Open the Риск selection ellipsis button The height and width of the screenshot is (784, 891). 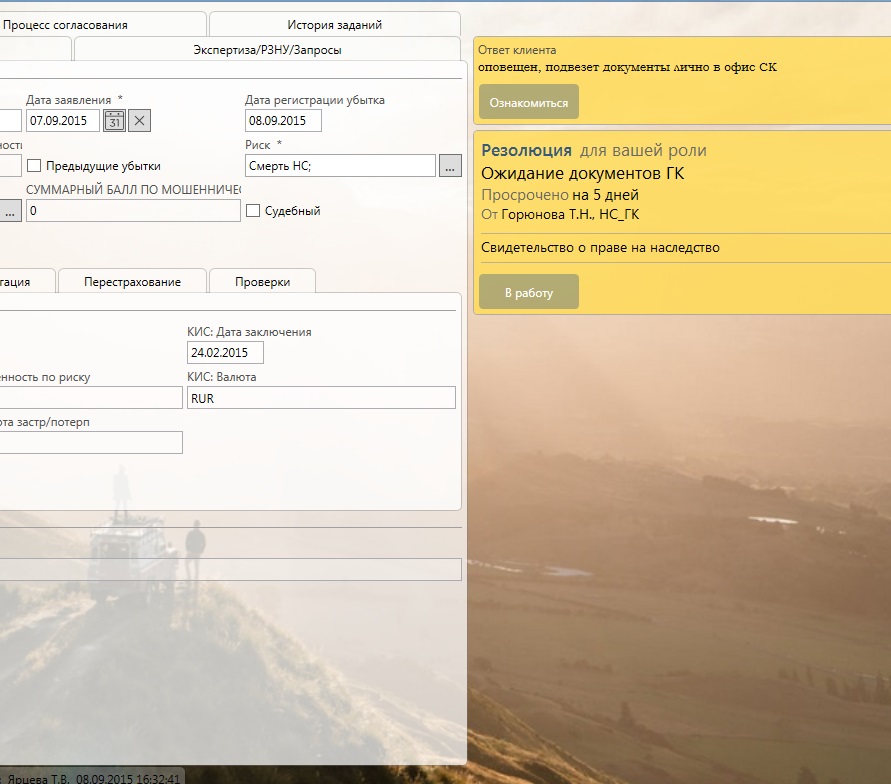click(x=450, y=166)
